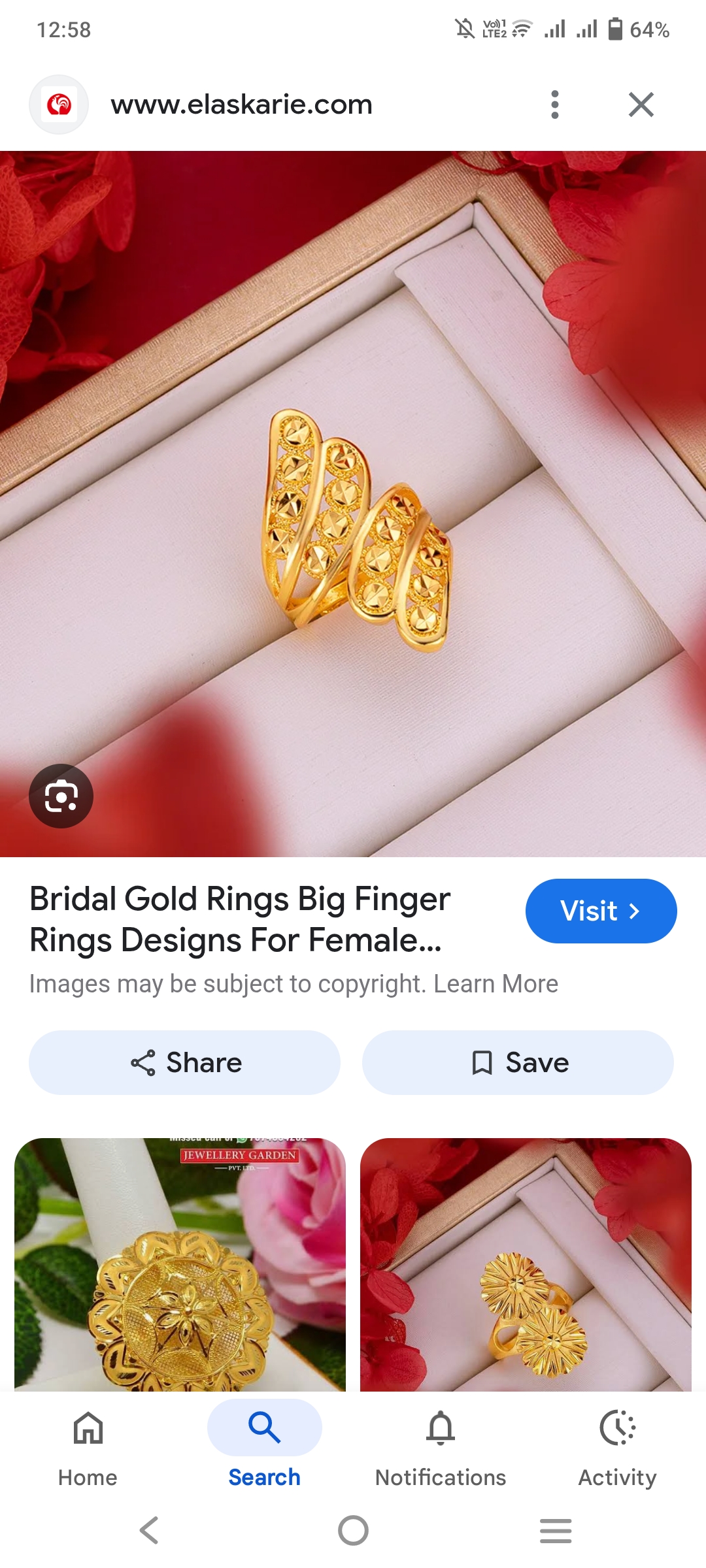Save this image with Save button

518,1063
